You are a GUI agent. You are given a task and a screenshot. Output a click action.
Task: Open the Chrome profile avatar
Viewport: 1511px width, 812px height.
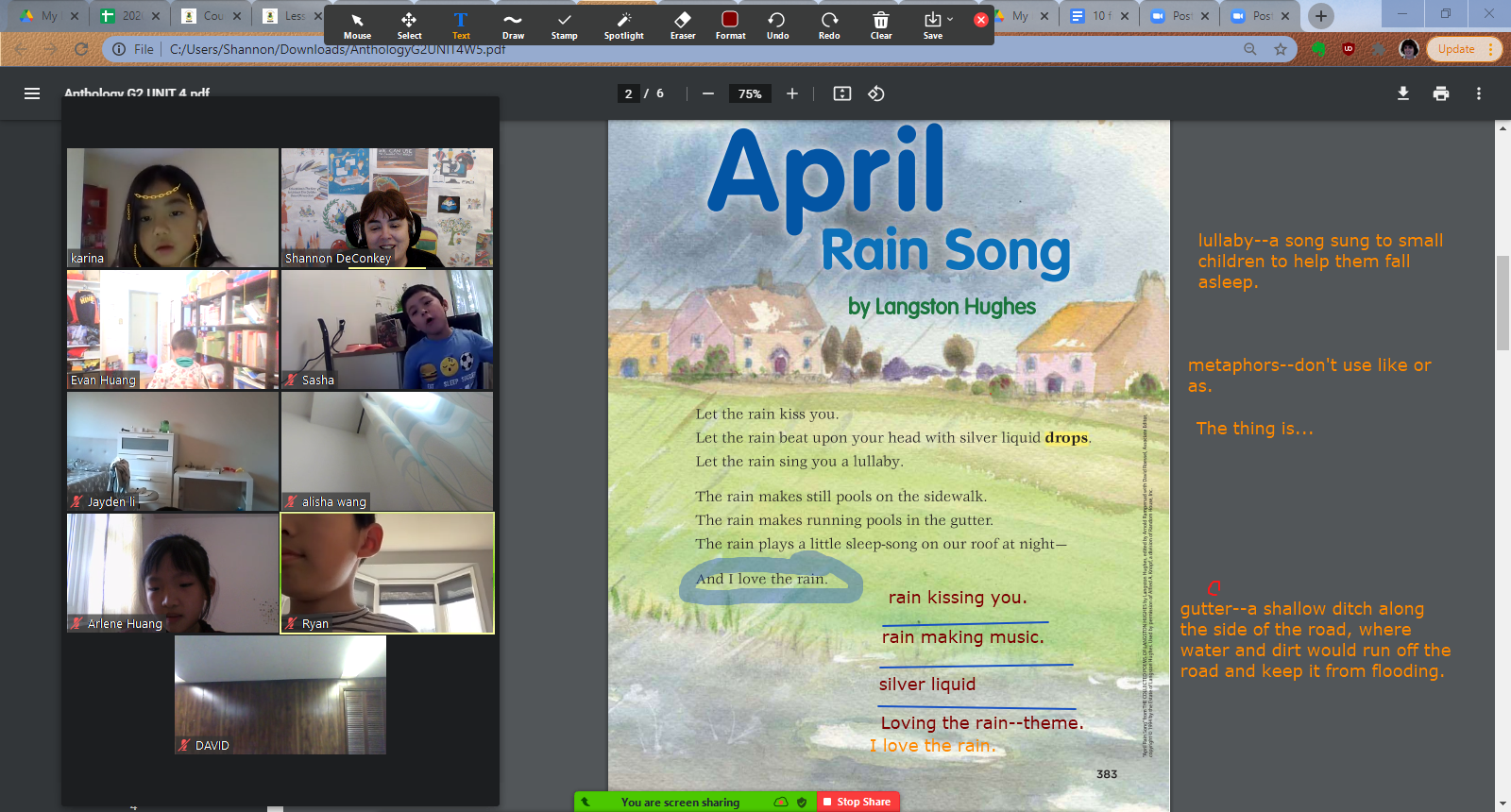coord(1409,49)
